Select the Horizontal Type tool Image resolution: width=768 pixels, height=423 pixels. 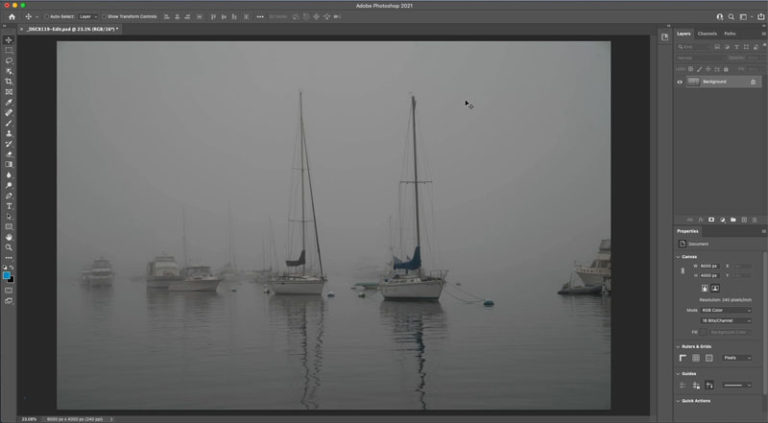pos(9,205)
